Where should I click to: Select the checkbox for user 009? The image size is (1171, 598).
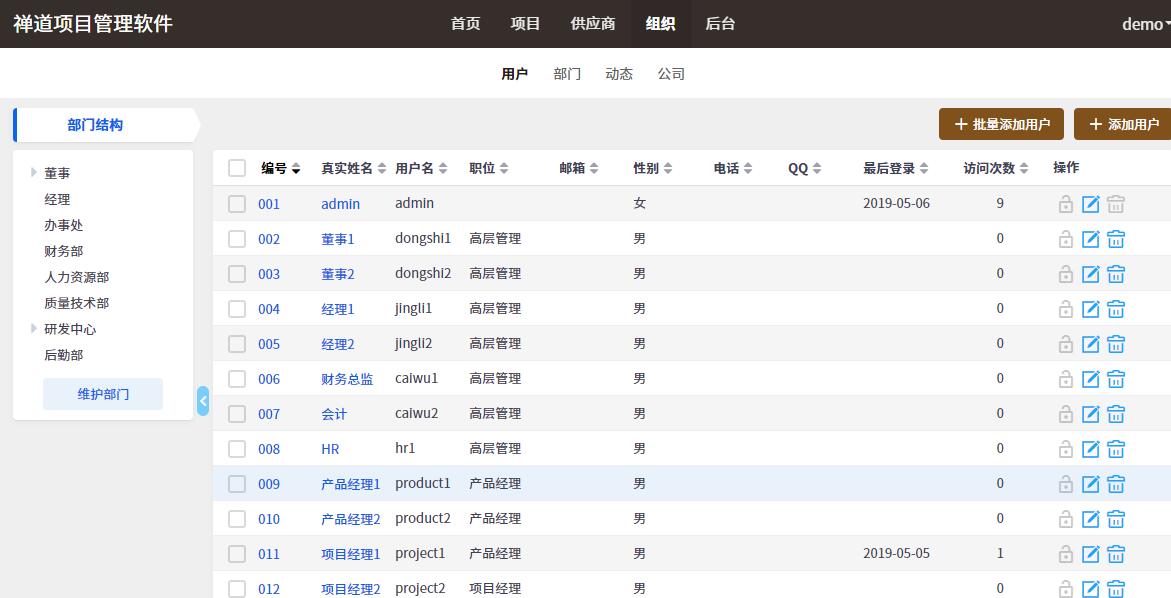point(237,484)
